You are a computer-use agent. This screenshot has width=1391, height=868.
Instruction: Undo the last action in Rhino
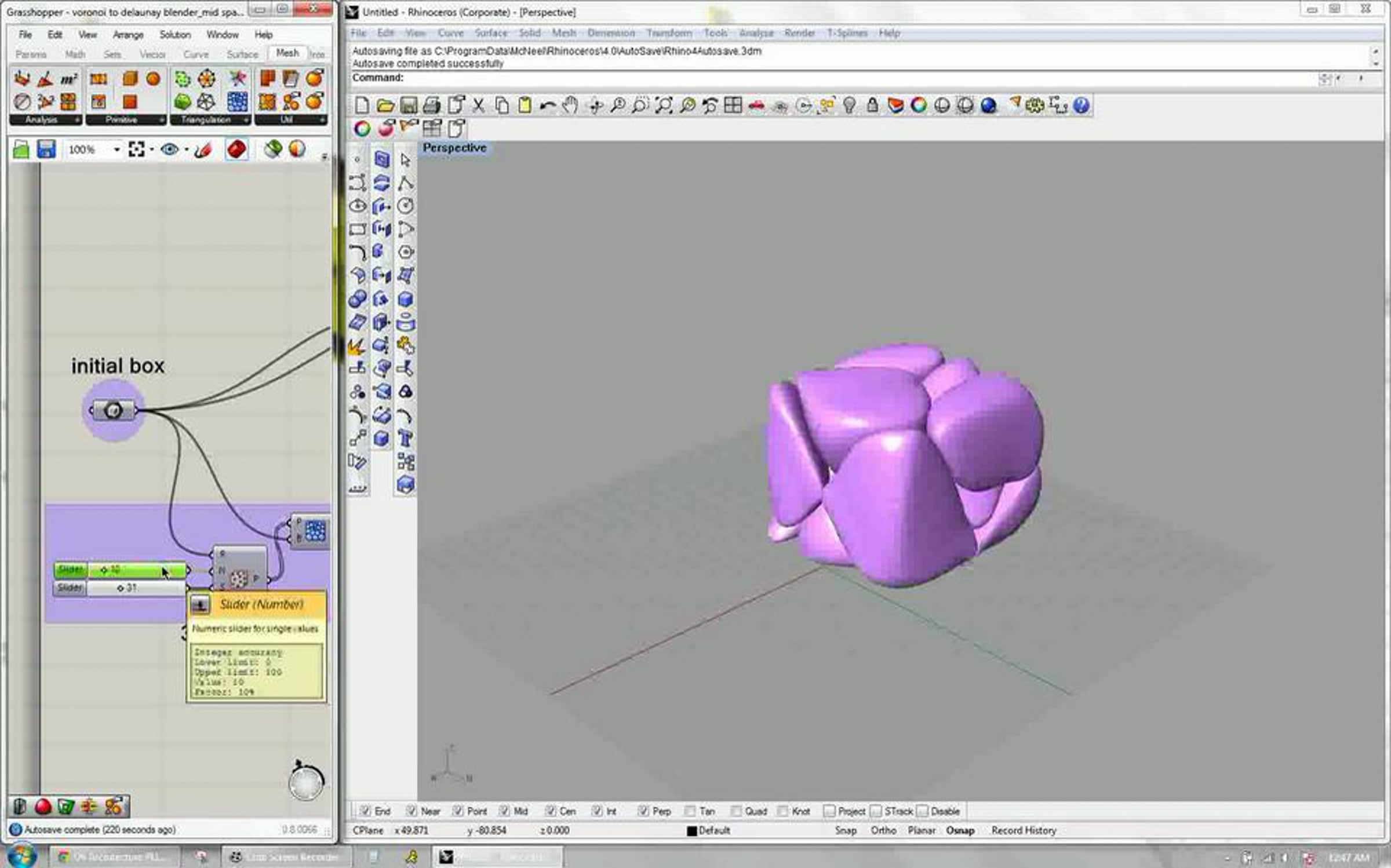(x=548, y=105)
